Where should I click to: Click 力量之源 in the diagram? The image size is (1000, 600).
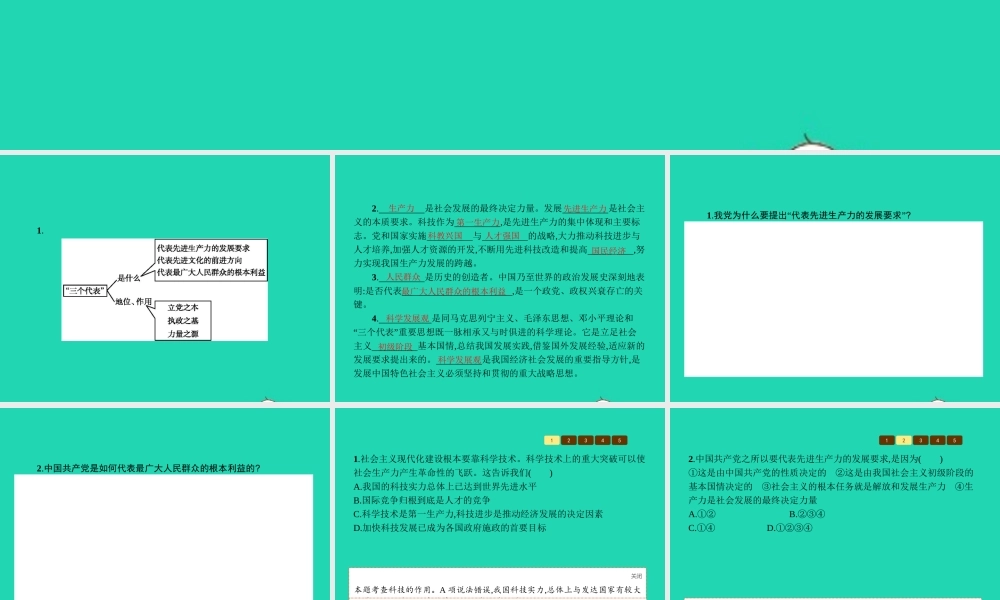[183, 334]
